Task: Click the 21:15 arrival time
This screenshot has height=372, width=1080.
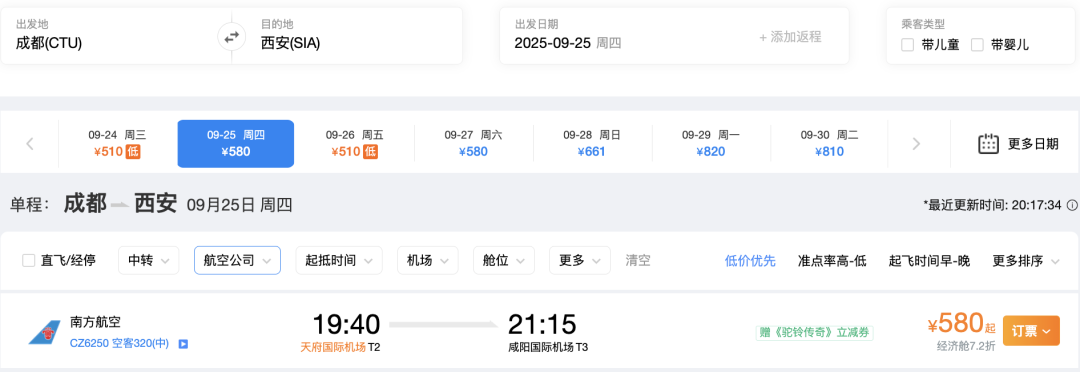Action: 542,324
